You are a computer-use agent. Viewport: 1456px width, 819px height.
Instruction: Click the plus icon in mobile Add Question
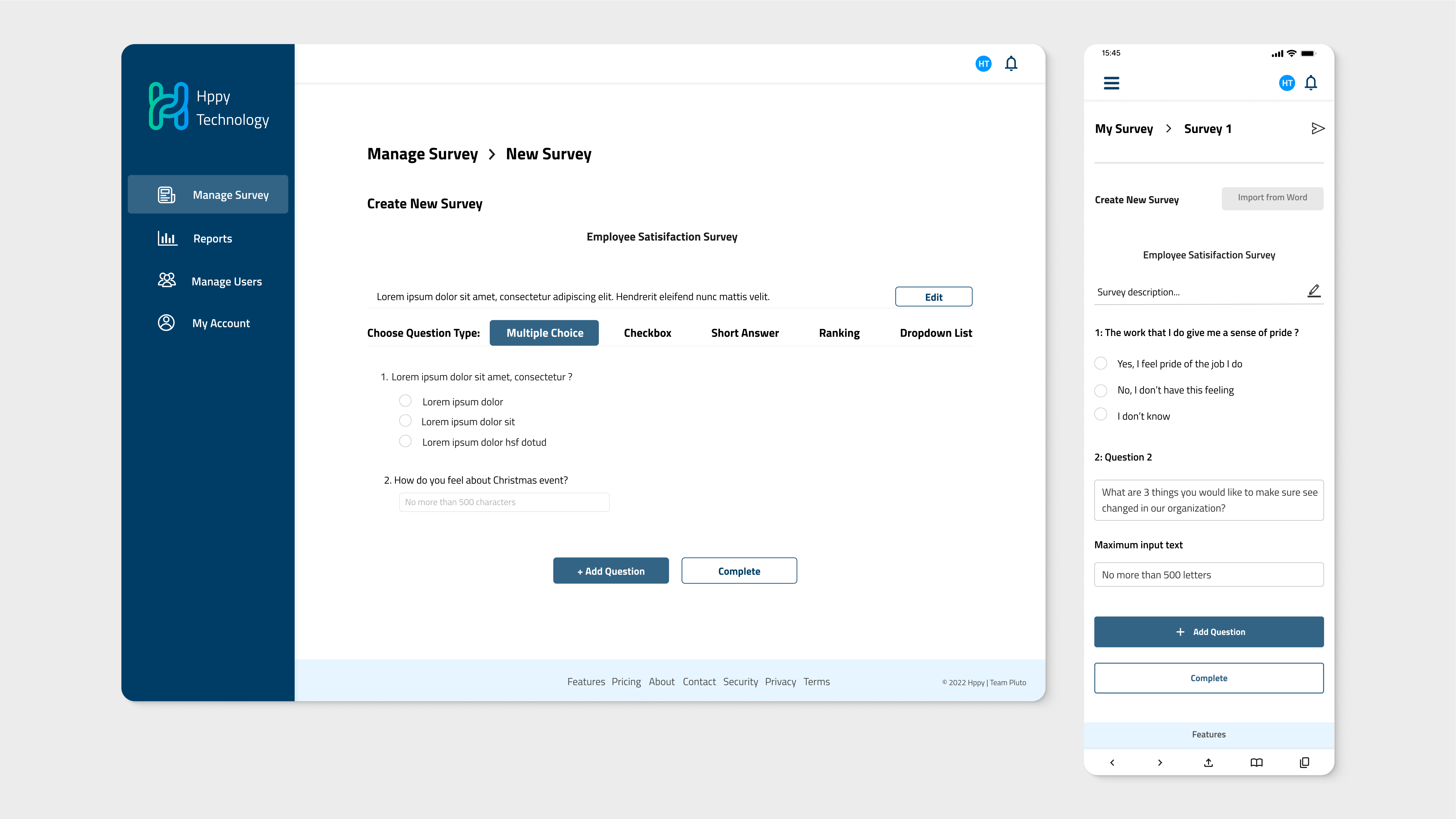click(1180, 632)
